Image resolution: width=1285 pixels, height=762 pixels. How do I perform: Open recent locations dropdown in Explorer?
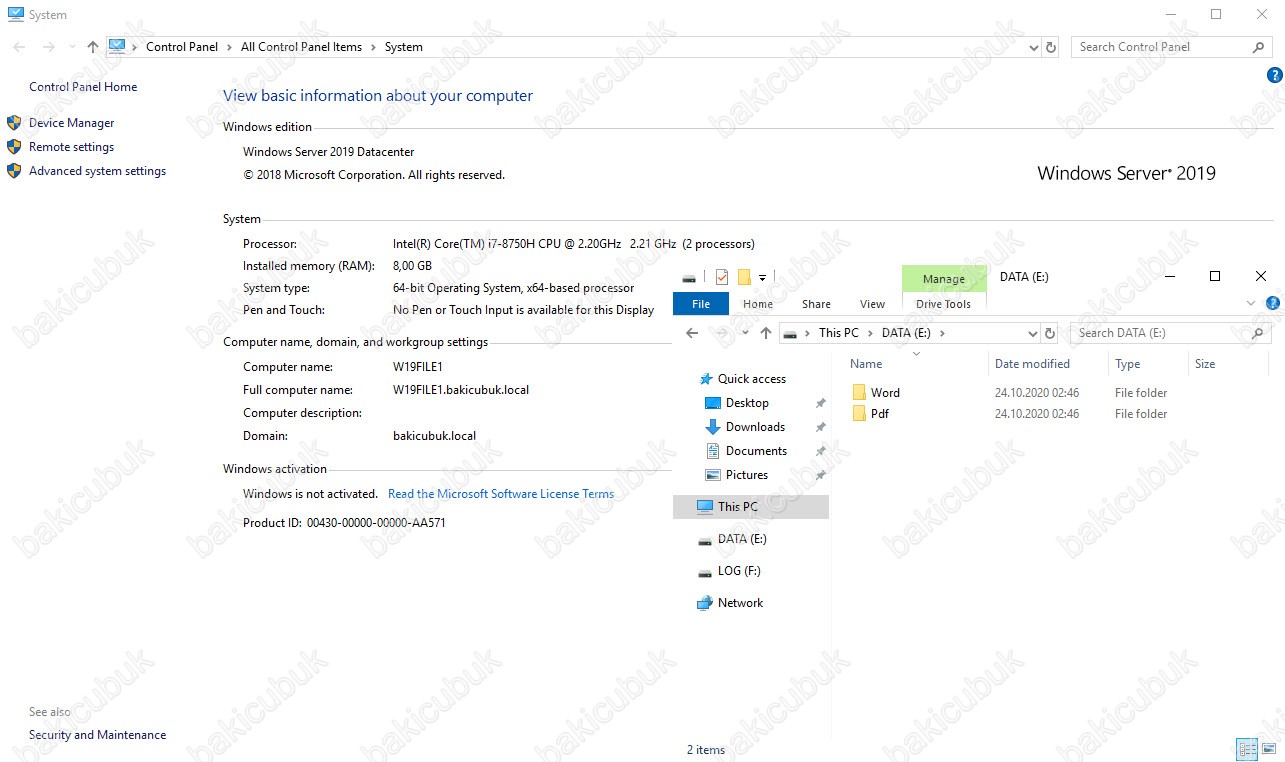(x=745, y=333)
